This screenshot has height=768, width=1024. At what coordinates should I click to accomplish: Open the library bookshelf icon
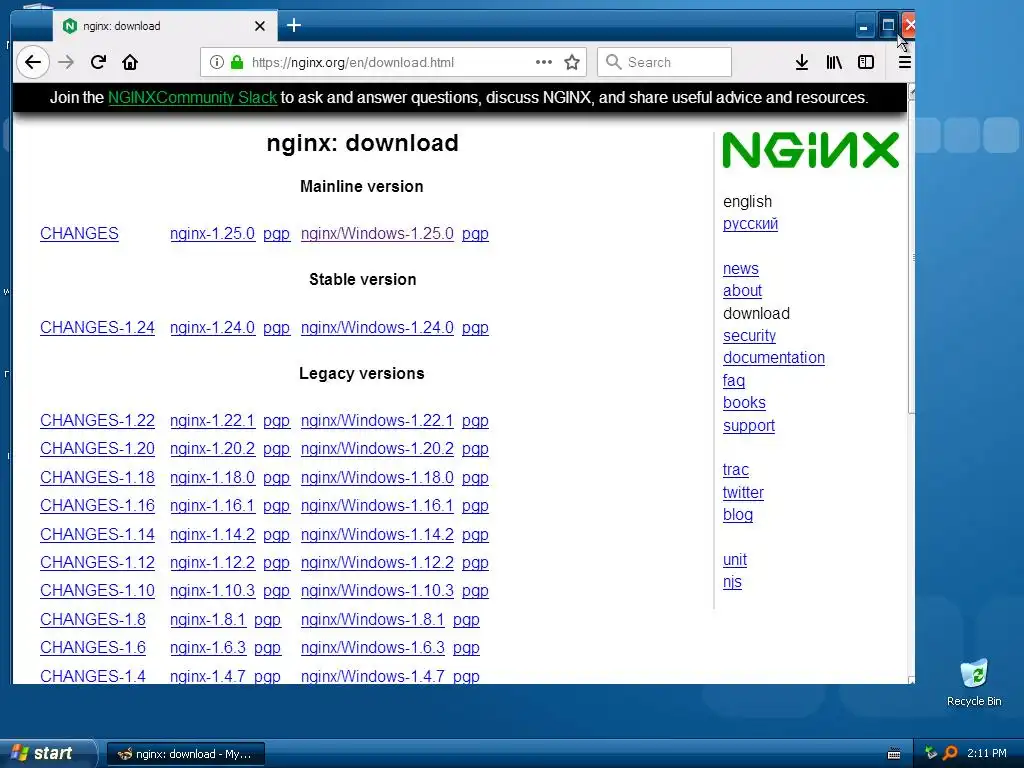click(834, 62)
